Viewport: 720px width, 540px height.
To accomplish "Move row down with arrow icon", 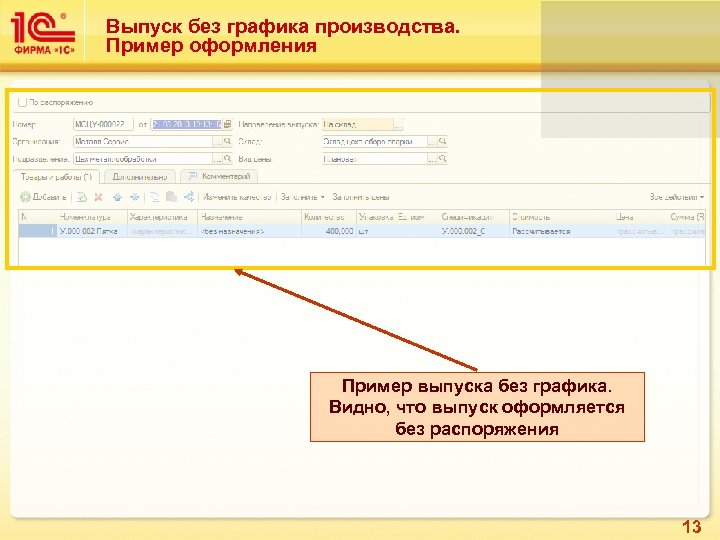I will click(x=135, y=197).
